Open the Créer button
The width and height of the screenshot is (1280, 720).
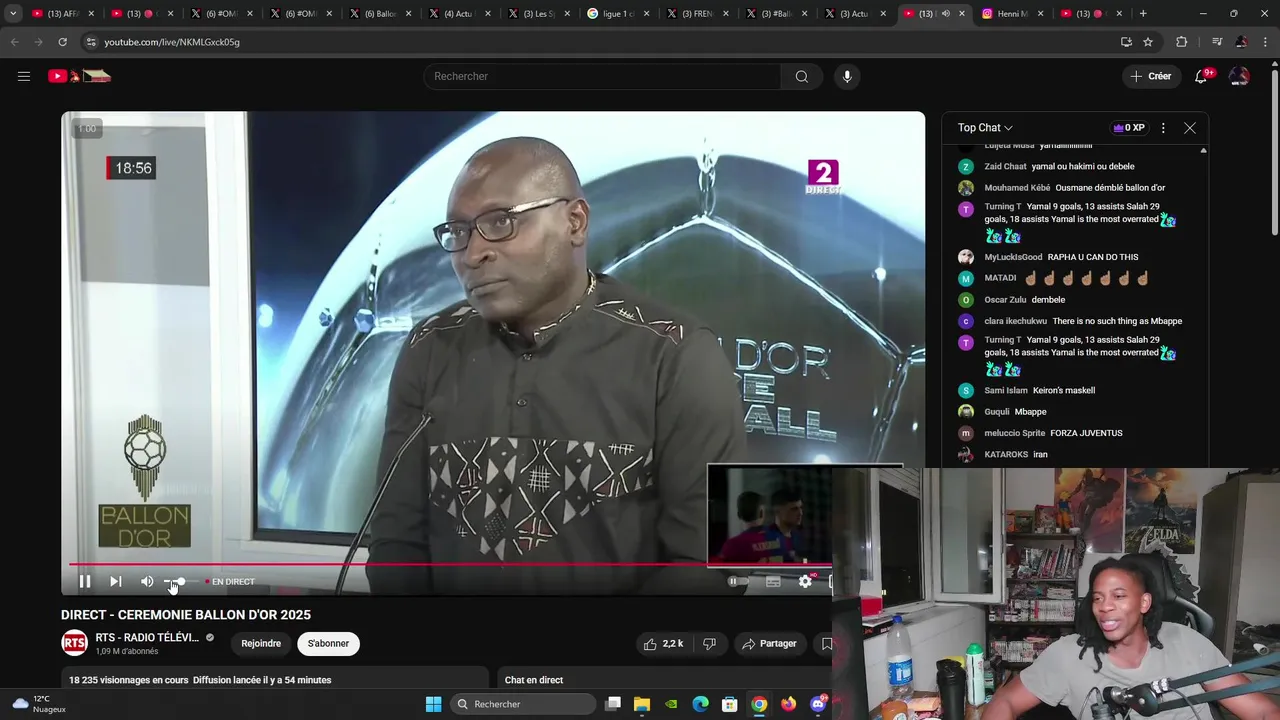click(x=1150, y=76)
